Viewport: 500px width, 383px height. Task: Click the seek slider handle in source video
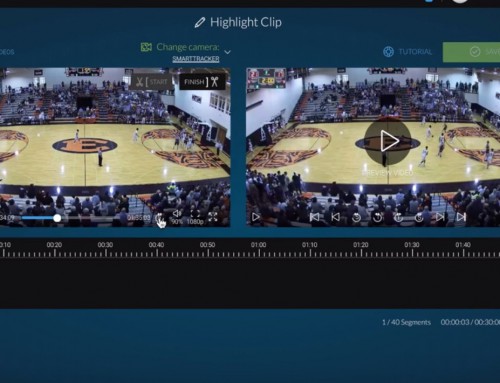(x=57, y=218)
